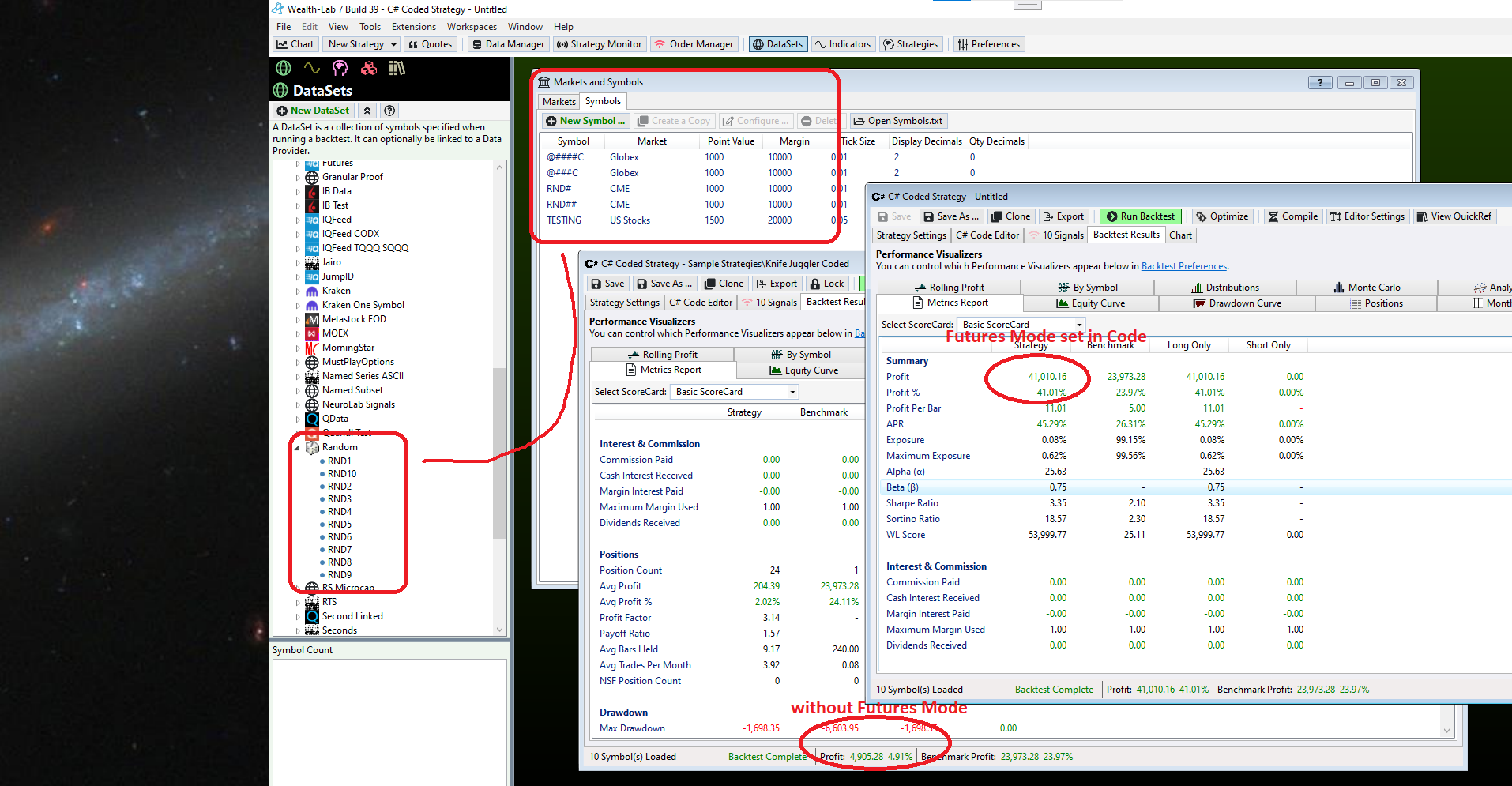Open Strategy Monitor from the toolbar
Image resolution: width=1512 pixels, height=786 pixels.
(600, 44)
